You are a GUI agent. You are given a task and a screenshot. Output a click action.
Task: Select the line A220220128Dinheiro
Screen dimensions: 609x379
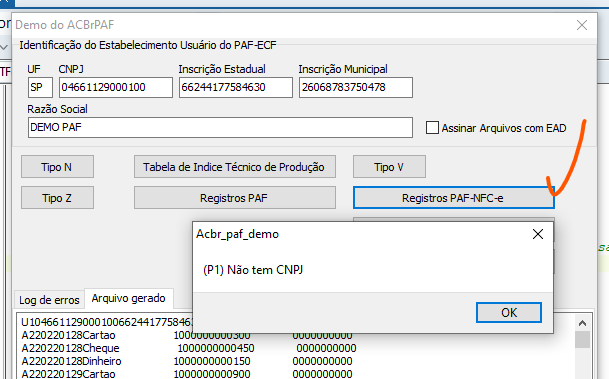[71, 362]
